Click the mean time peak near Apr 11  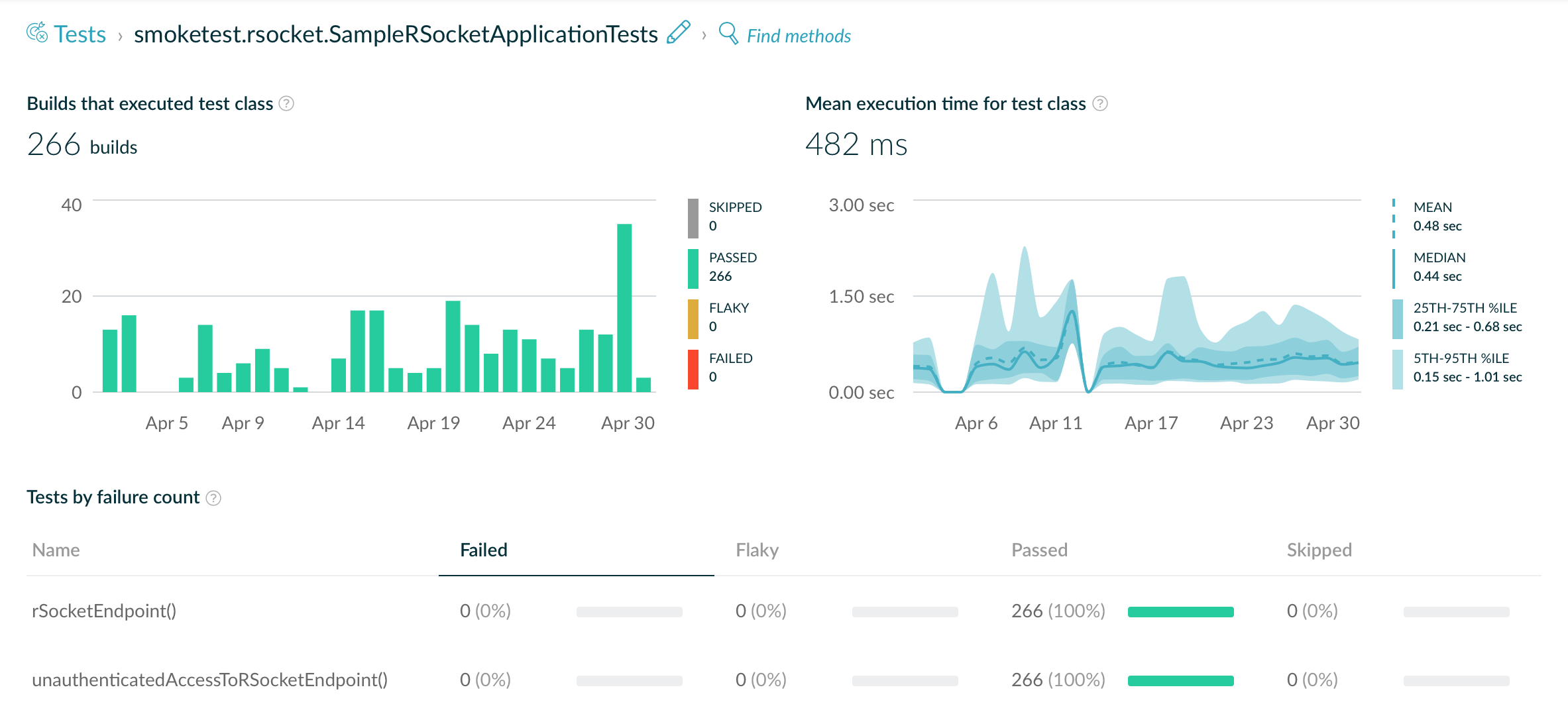(1072, 311)
